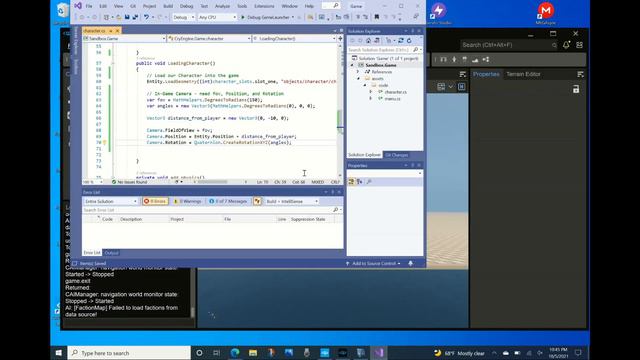The height and width of the screenshot is (360, 640).
Task: Click the editor horizontal scrollbar
Action: [x=220, y=182]
